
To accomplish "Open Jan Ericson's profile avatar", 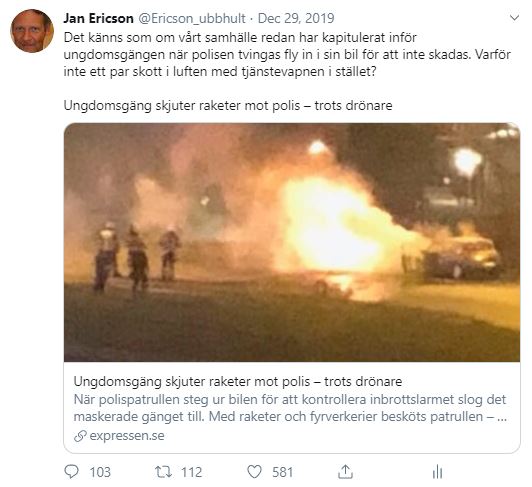I will pos(32,31).
